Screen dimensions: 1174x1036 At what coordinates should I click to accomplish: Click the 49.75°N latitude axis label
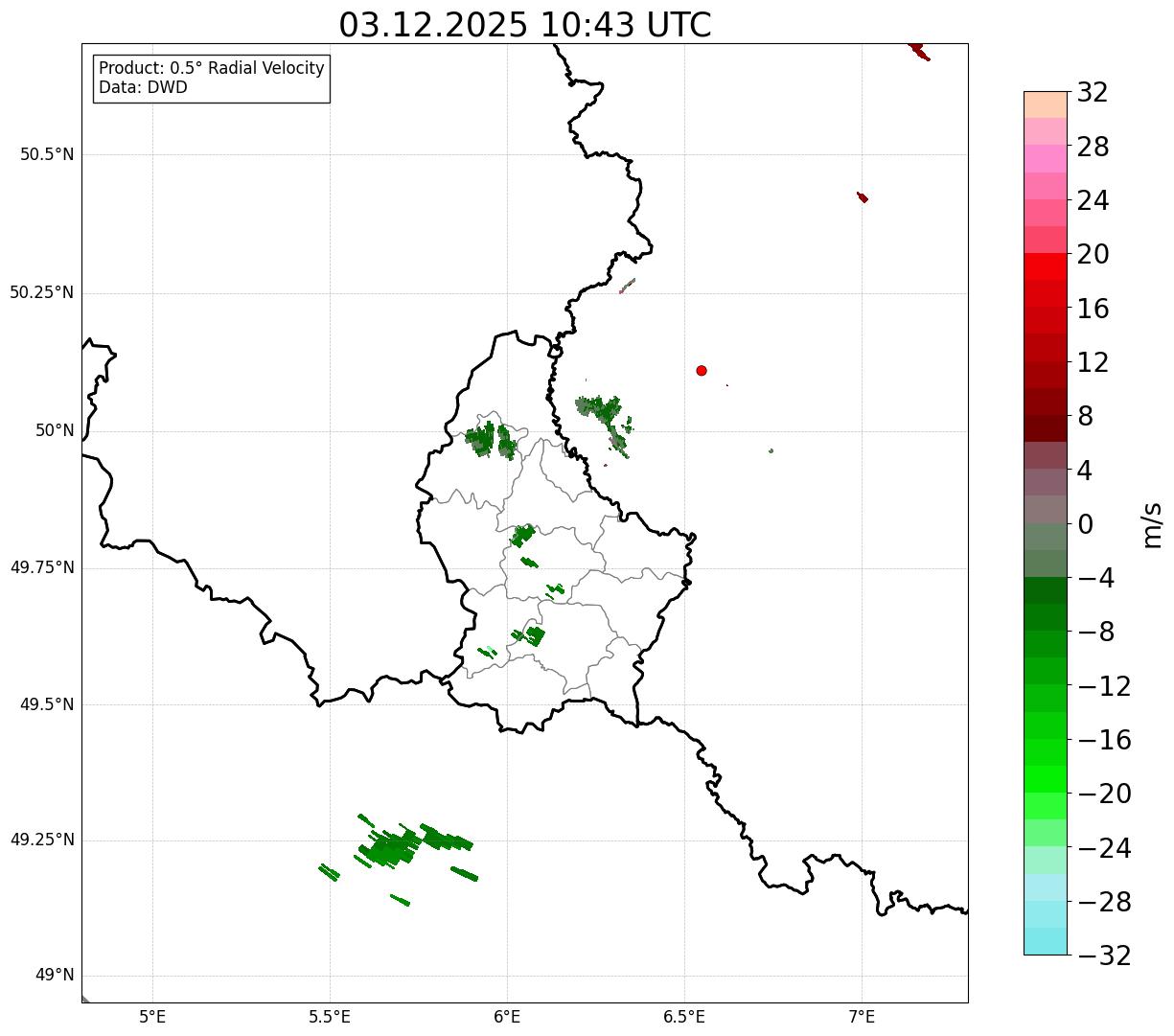coord(41,567)
